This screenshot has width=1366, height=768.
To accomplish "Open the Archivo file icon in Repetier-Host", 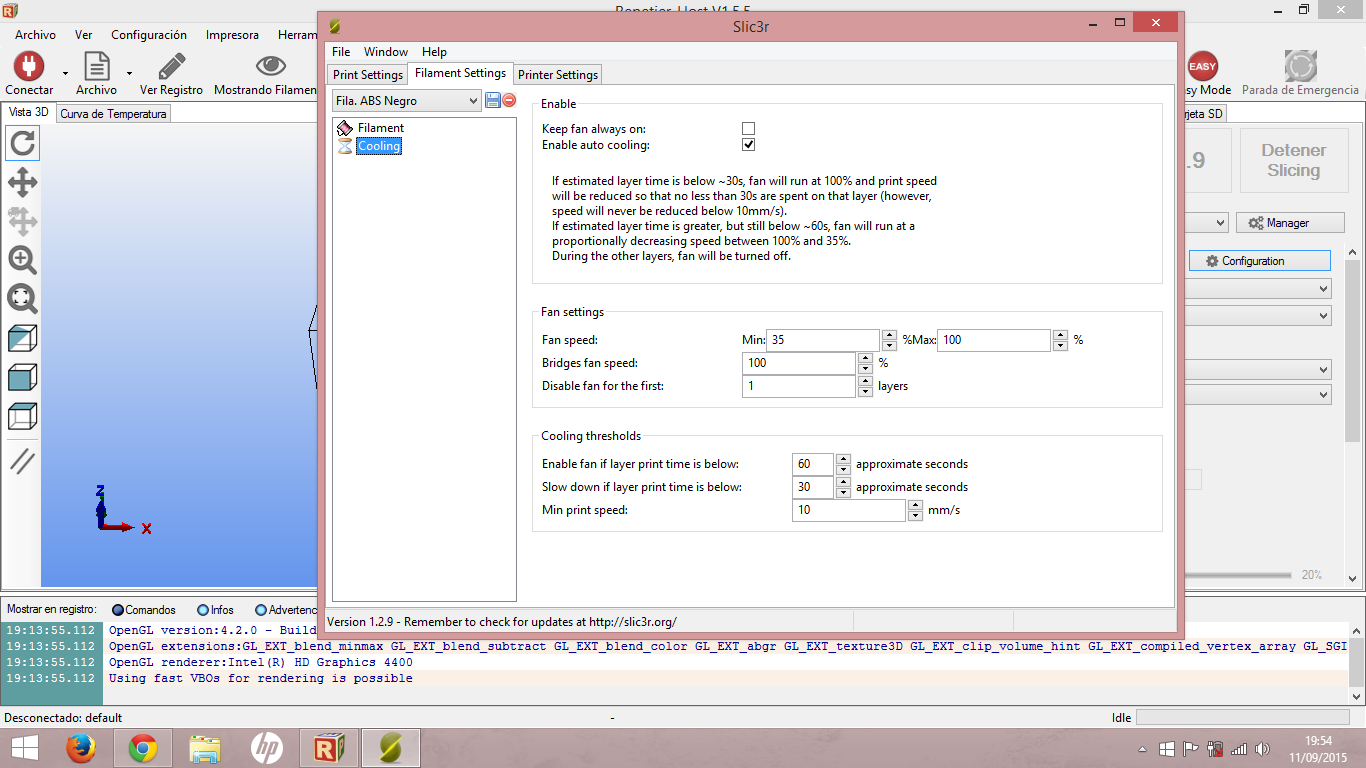I will [x=96, y=67].
